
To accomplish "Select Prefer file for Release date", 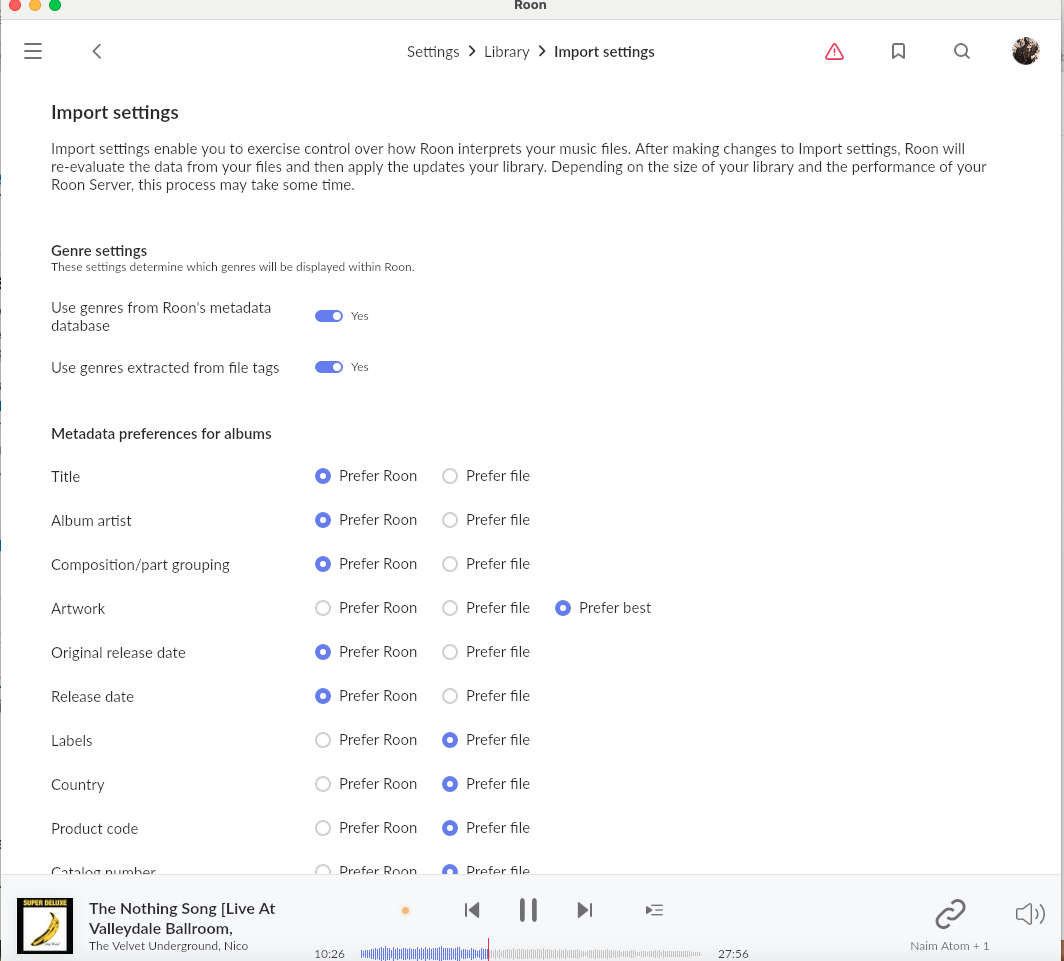I will [x=450, y=696].
